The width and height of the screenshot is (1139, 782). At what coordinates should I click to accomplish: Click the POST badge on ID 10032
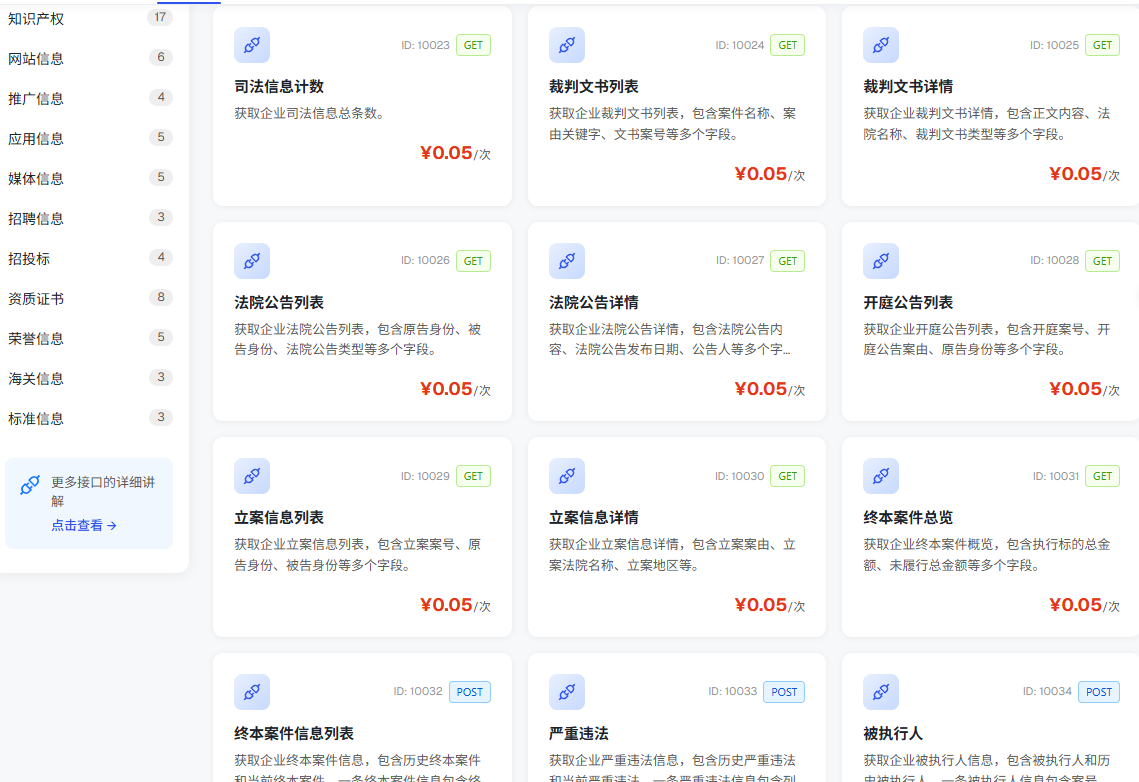tap(469, 692)
